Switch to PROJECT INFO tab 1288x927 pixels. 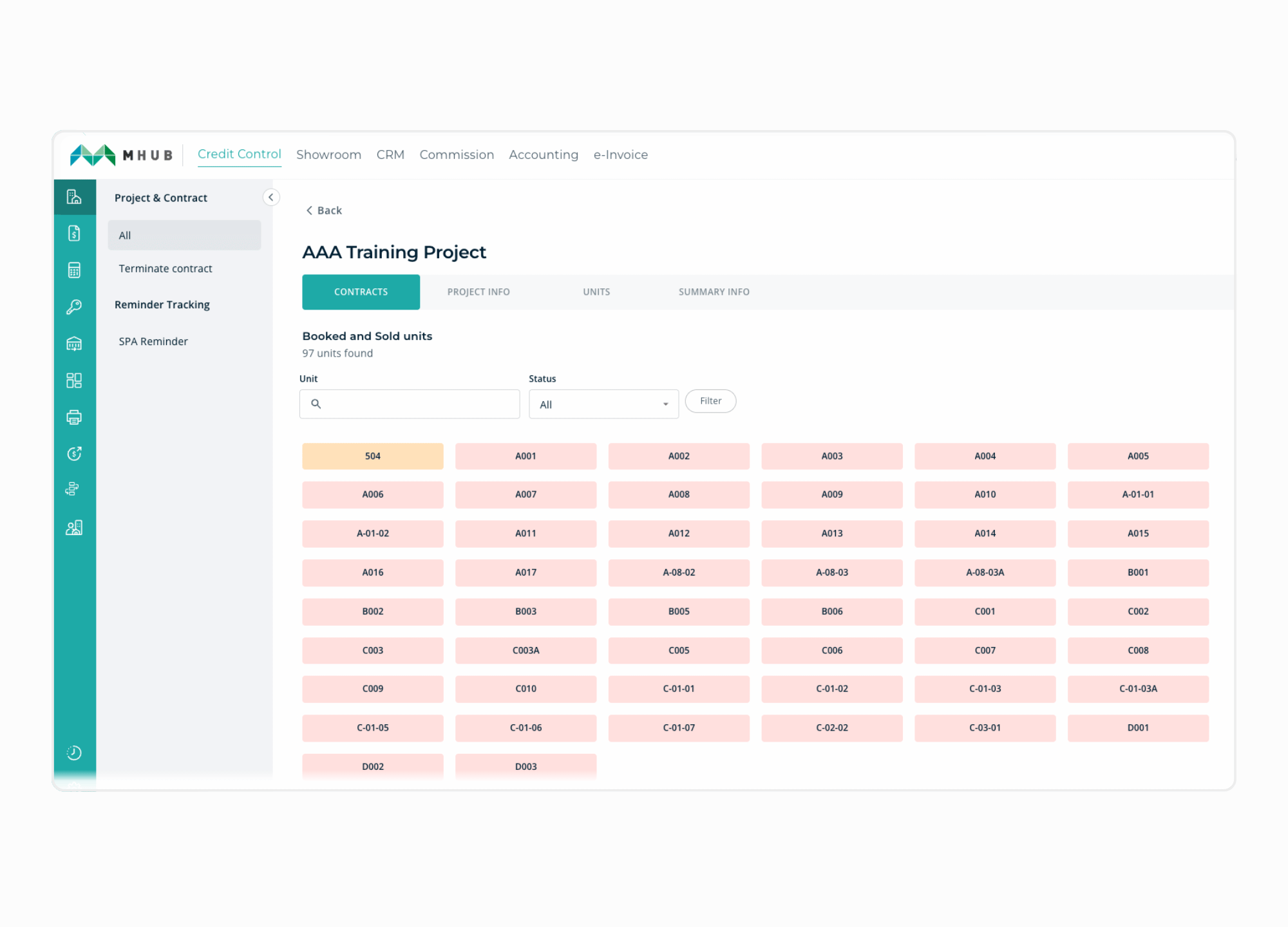click(478, 292)
